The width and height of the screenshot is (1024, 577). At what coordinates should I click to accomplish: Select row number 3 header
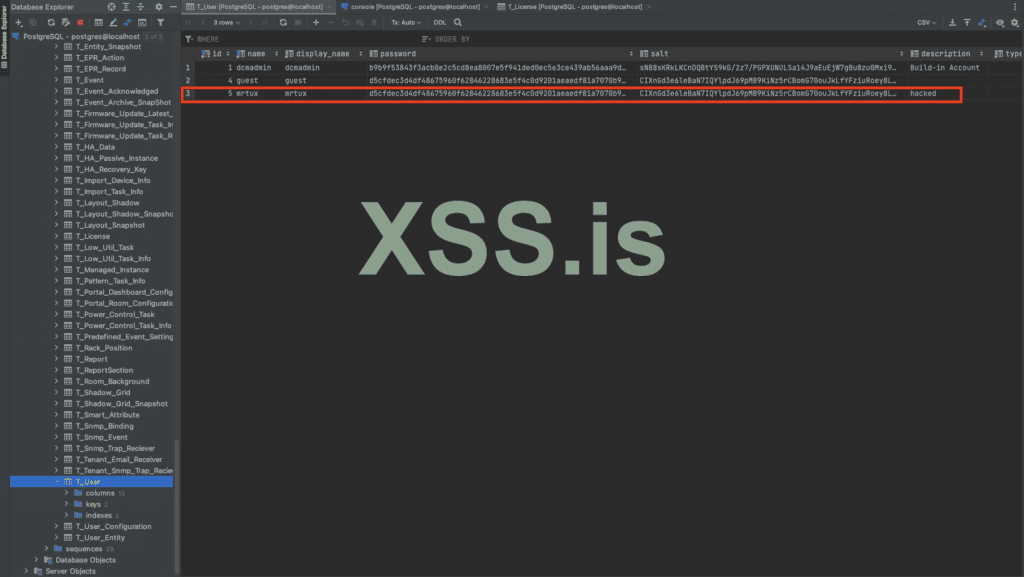(188, 93)
